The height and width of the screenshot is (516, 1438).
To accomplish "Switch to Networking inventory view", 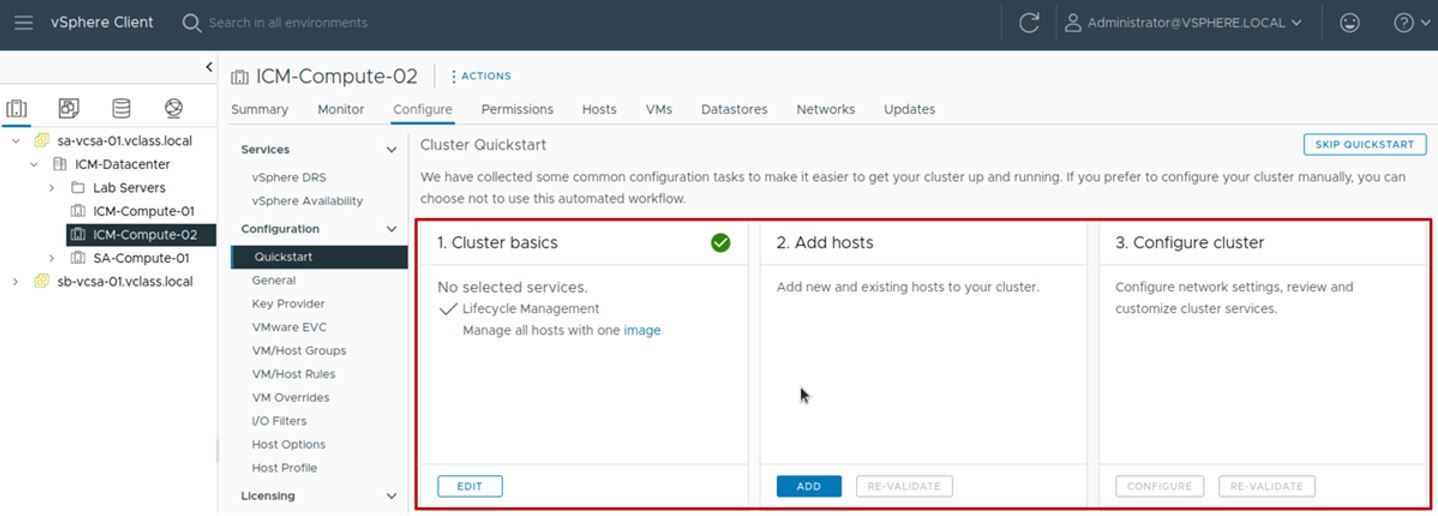I will [173, 108].
